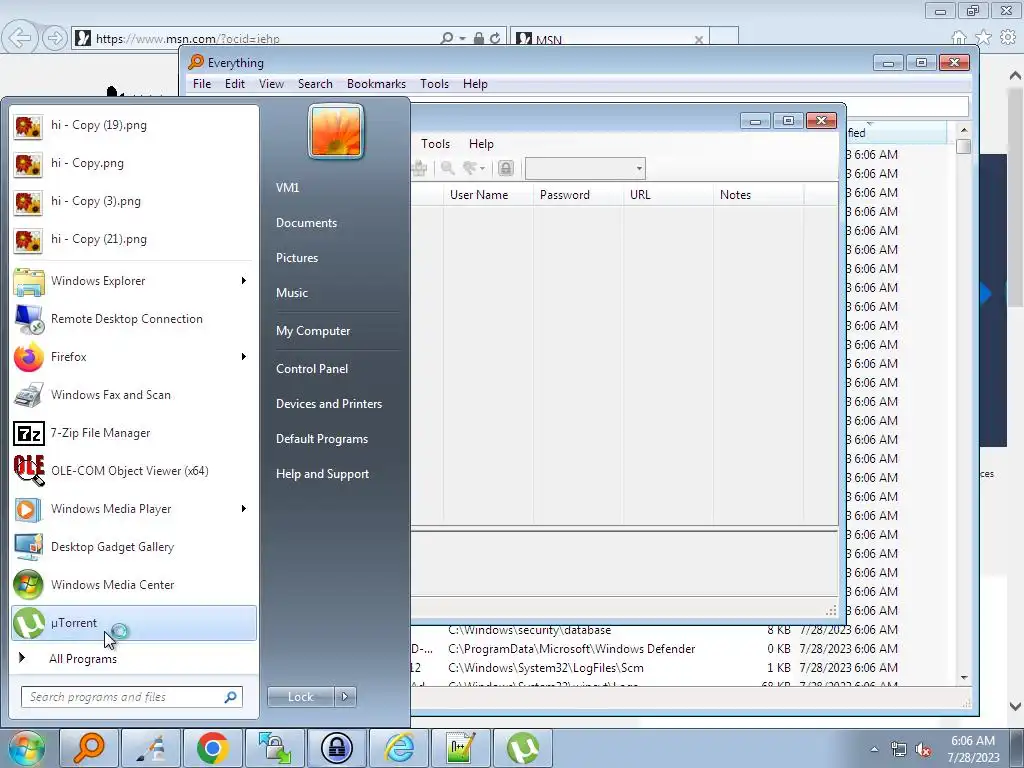Screen dimensions: 1024x768
Task: Expand the Windows Media Player jump list arrow
Action: coord(244,509)
